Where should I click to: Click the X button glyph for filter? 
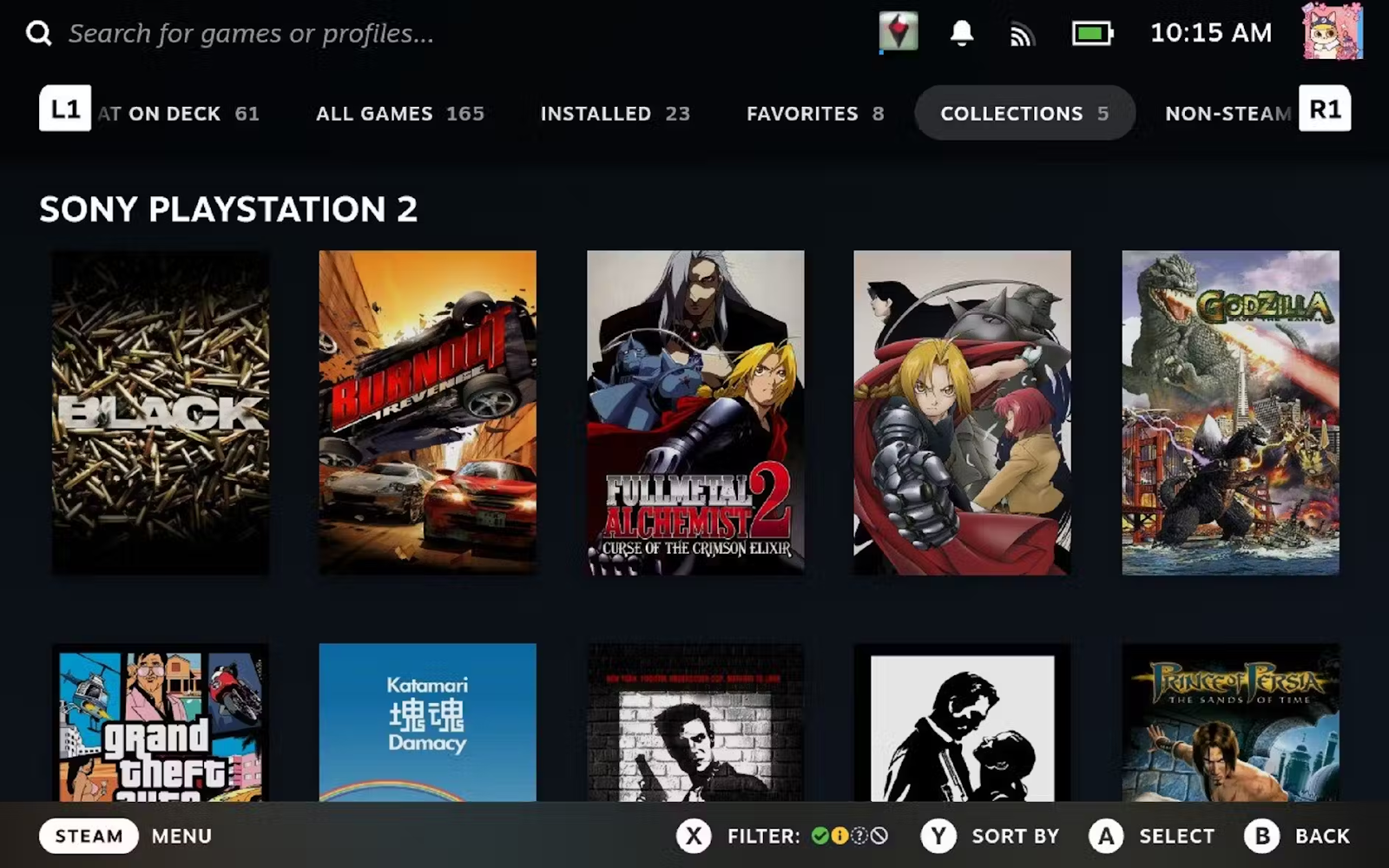694,836
